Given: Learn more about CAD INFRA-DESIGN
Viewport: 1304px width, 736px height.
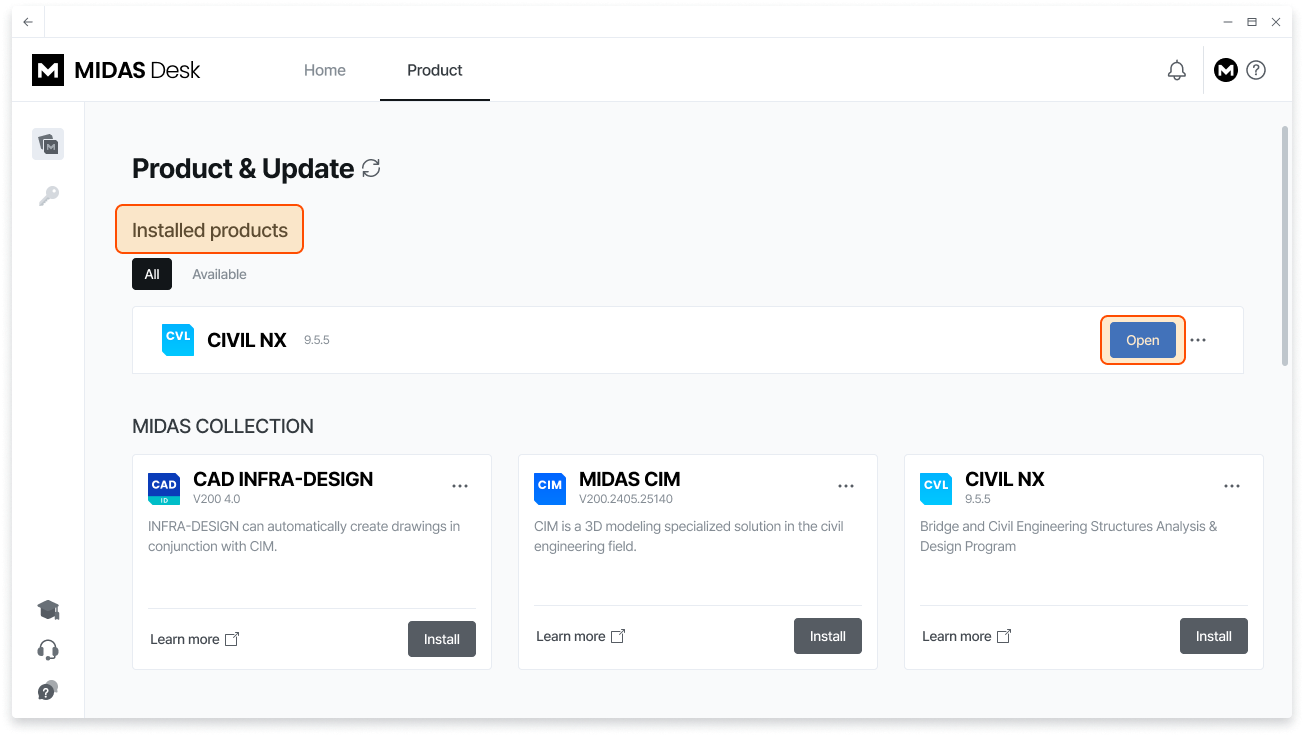Looking at the screenshot, I should pyautogui.click(x=195, y=639).
